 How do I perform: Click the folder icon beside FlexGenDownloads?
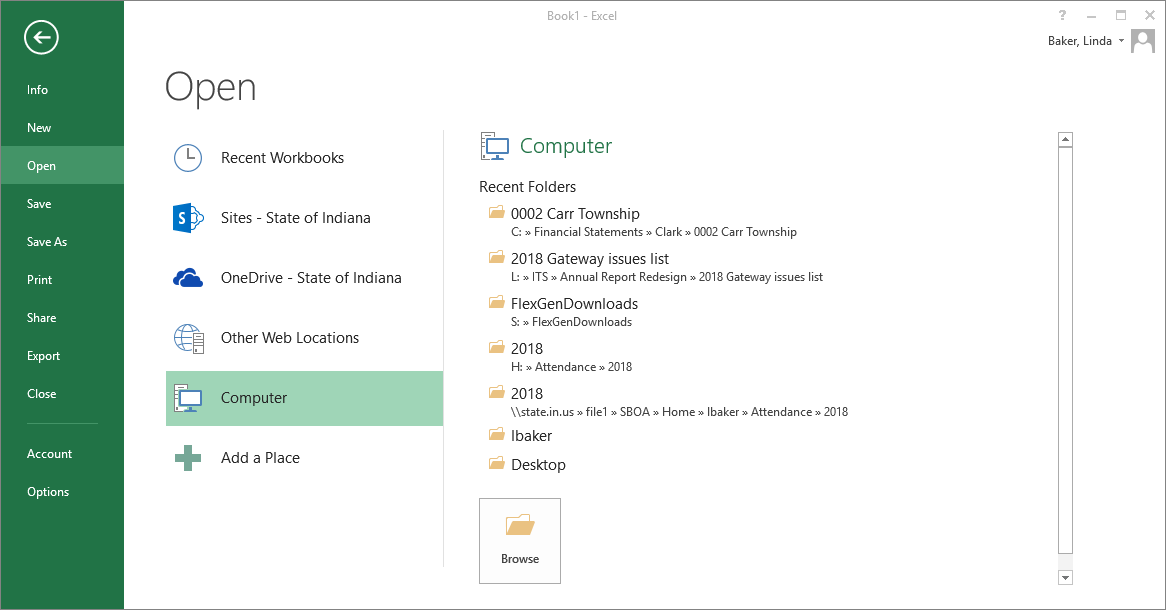(x=497, y=302)
